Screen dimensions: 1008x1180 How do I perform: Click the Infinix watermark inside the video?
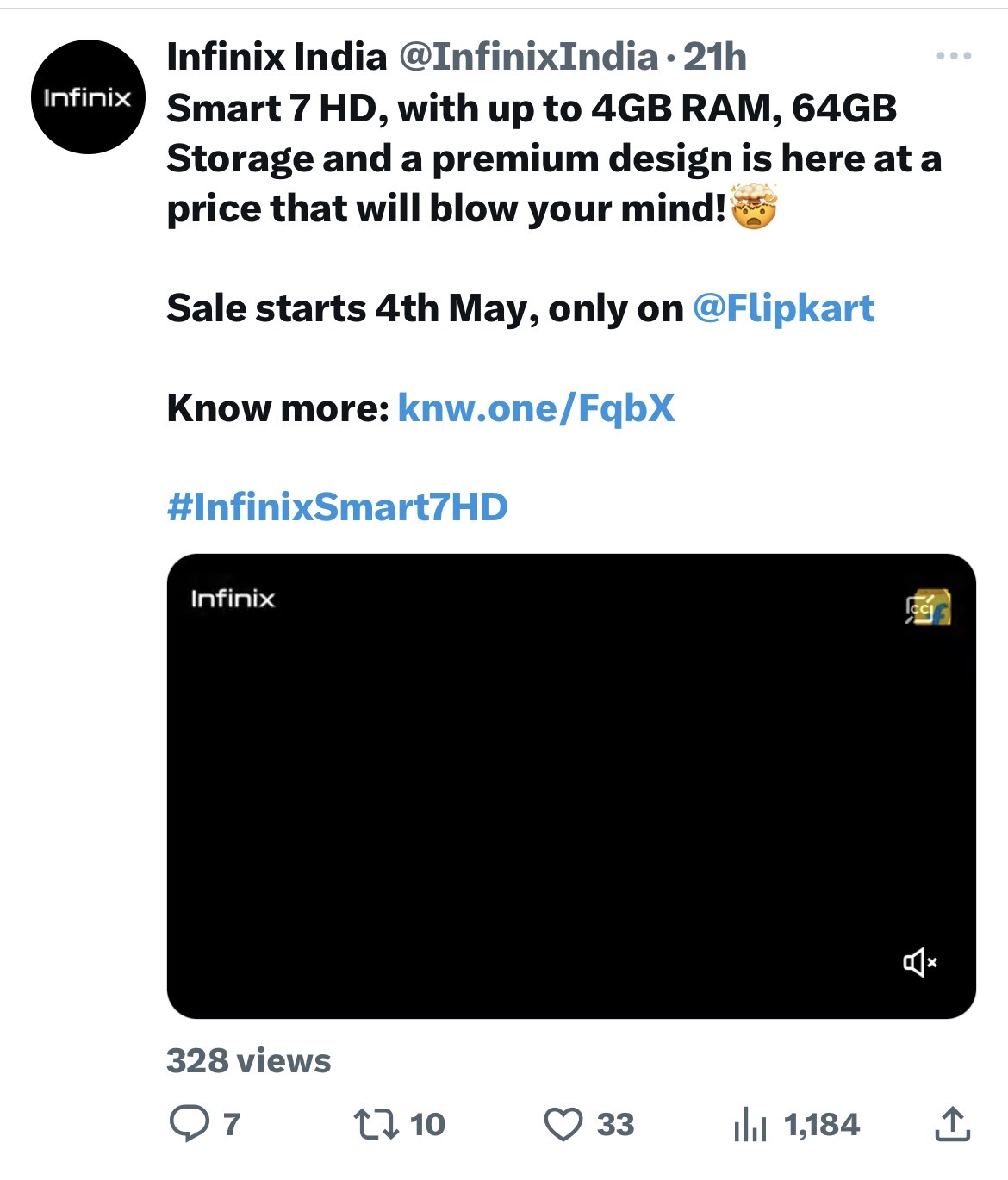coord(233,599)
